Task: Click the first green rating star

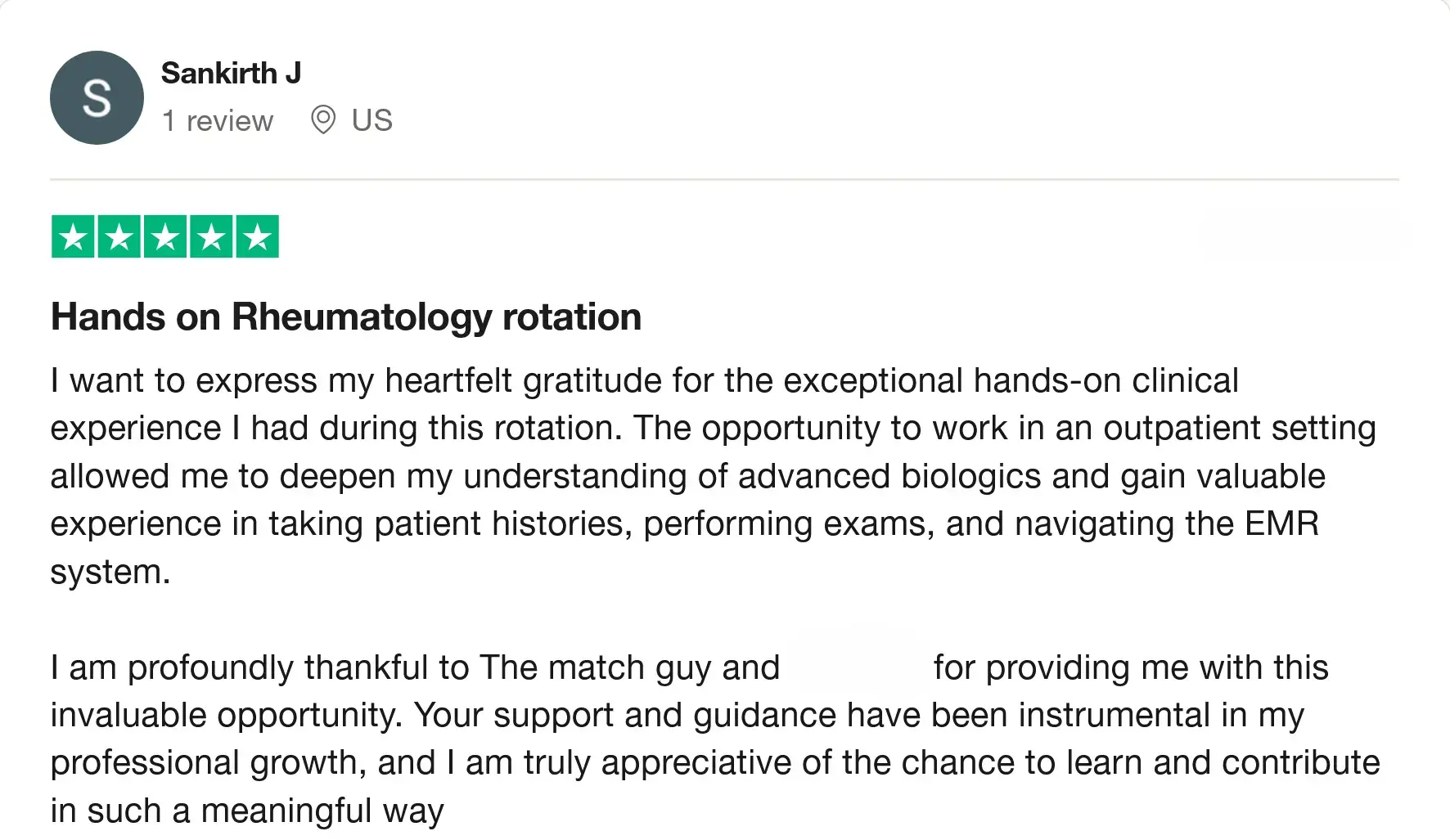Action: pyautogui.click(x=73, y=237)
